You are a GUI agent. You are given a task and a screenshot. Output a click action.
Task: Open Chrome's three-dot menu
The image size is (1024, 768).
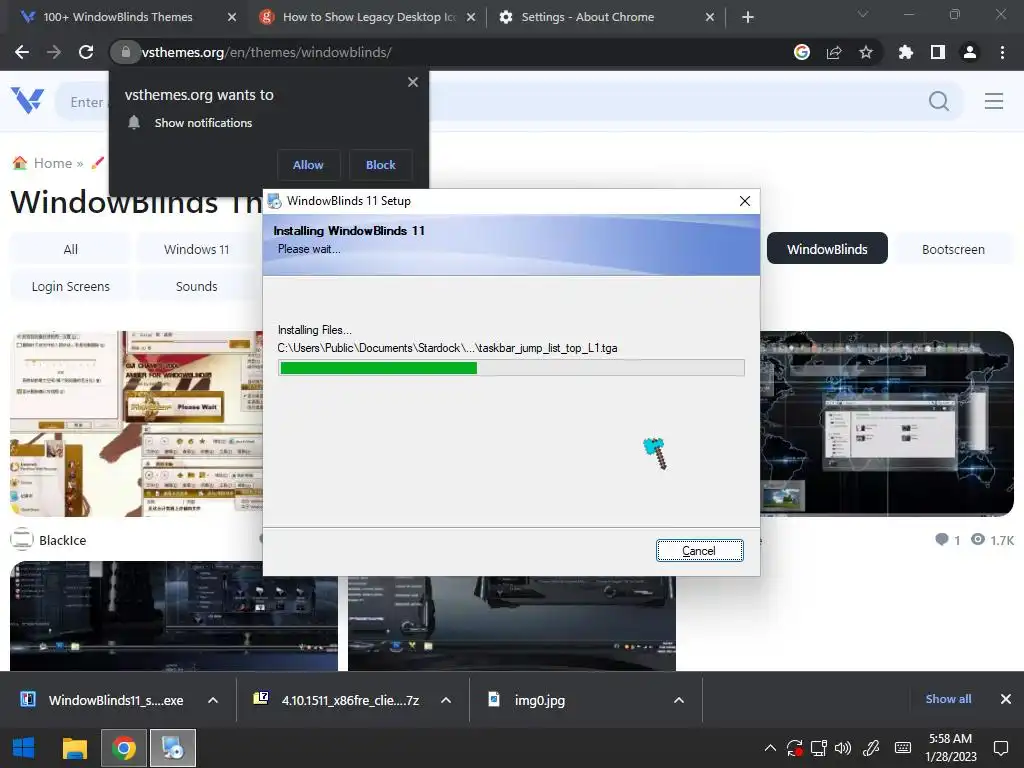(x=1002, y=52)
